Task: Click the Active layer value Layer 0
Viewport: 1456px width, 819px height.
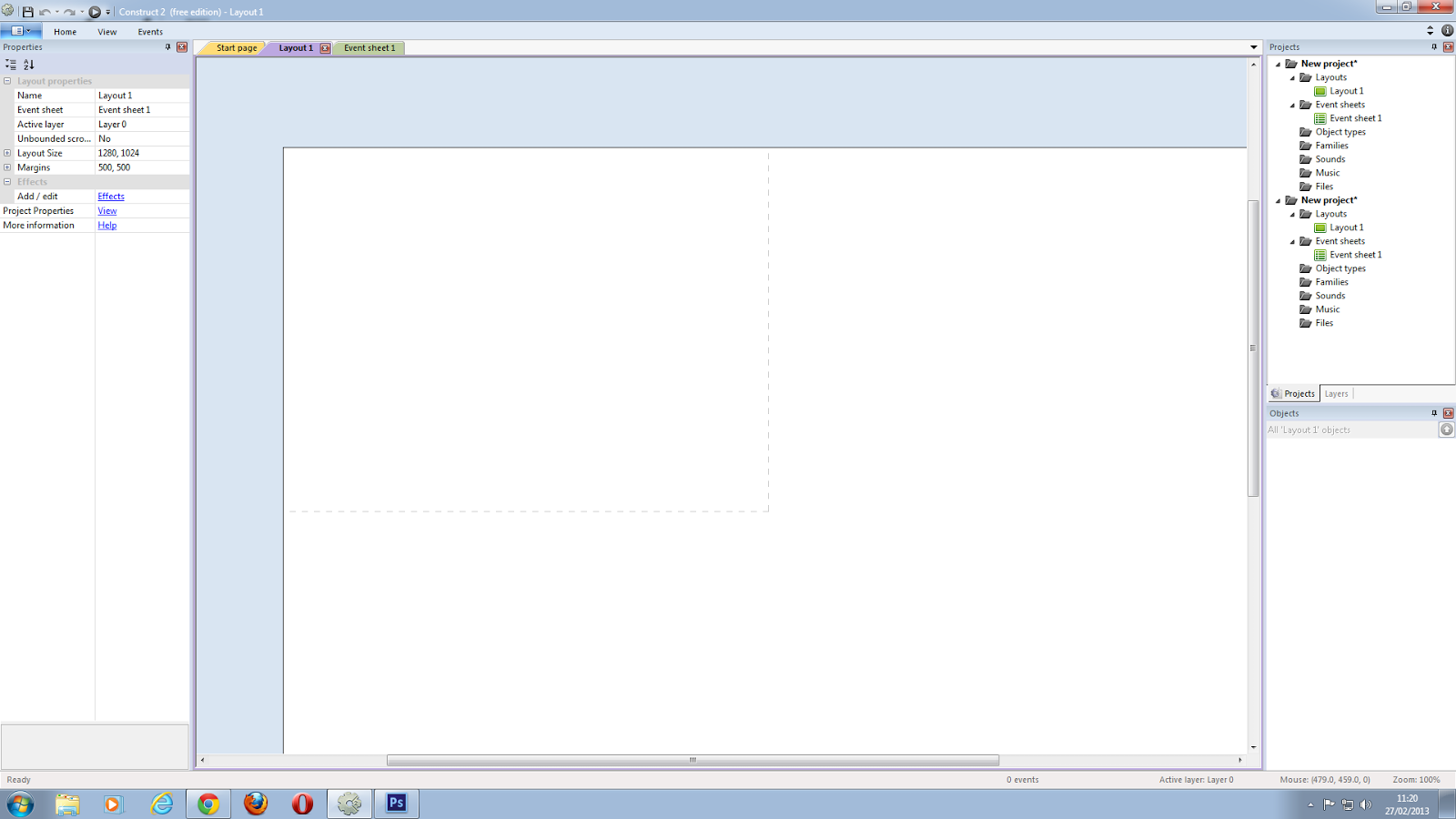Action: [142, 125]
